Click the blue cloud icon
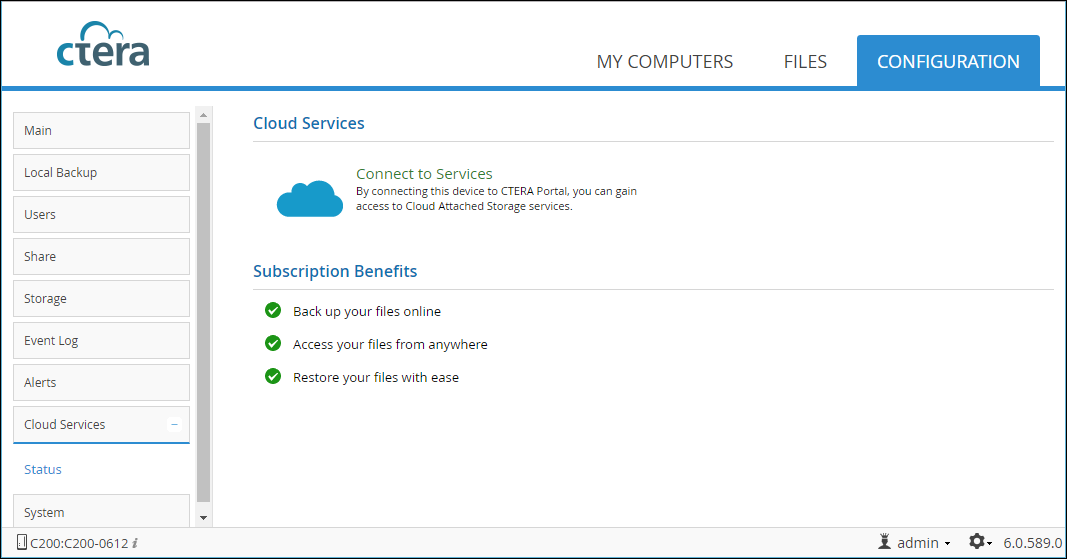Screen dimensions: 1067x559 coord(310,199)
